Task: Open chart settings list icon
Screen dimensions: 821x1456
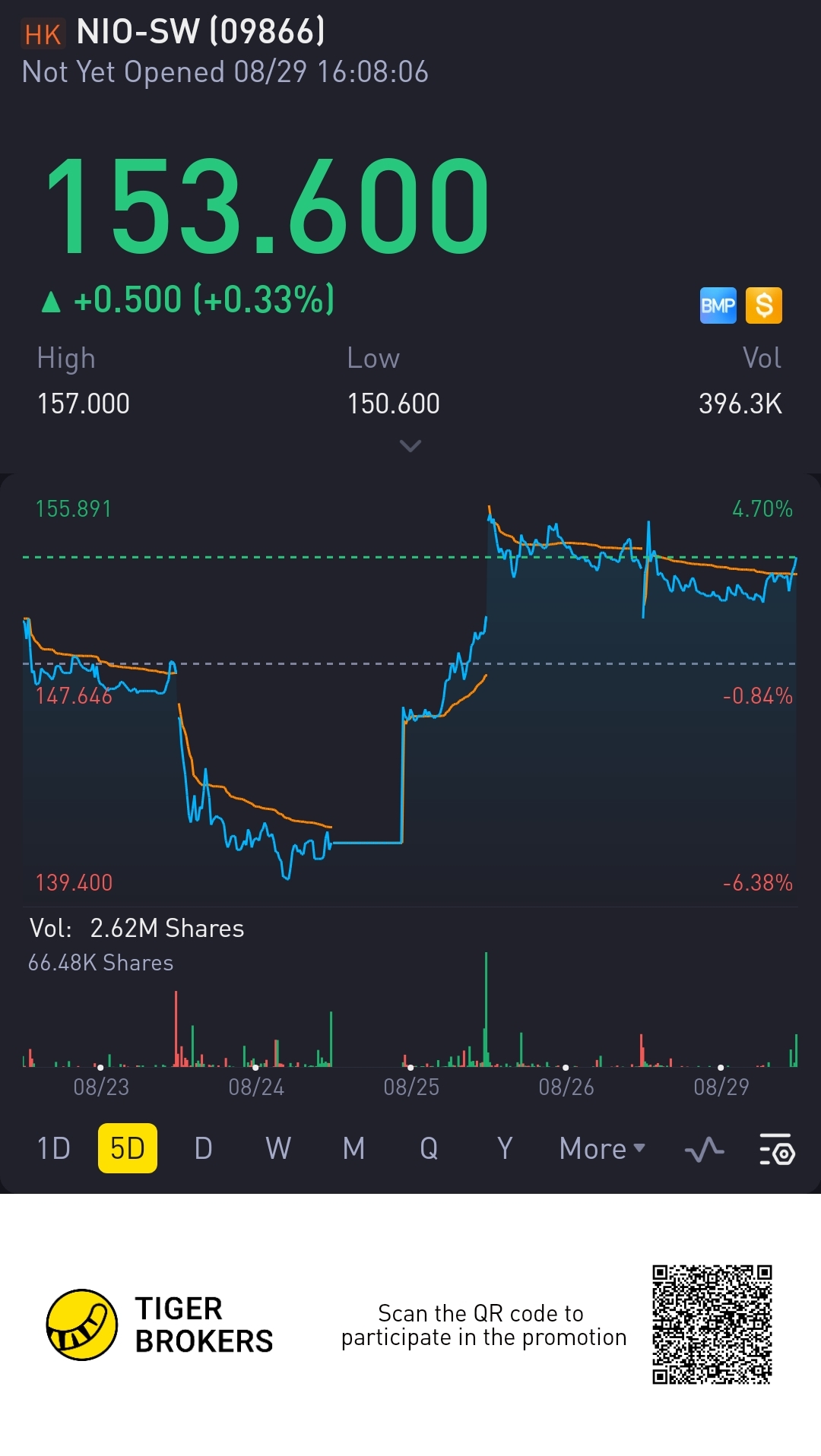Action: tap(777, 1149)
